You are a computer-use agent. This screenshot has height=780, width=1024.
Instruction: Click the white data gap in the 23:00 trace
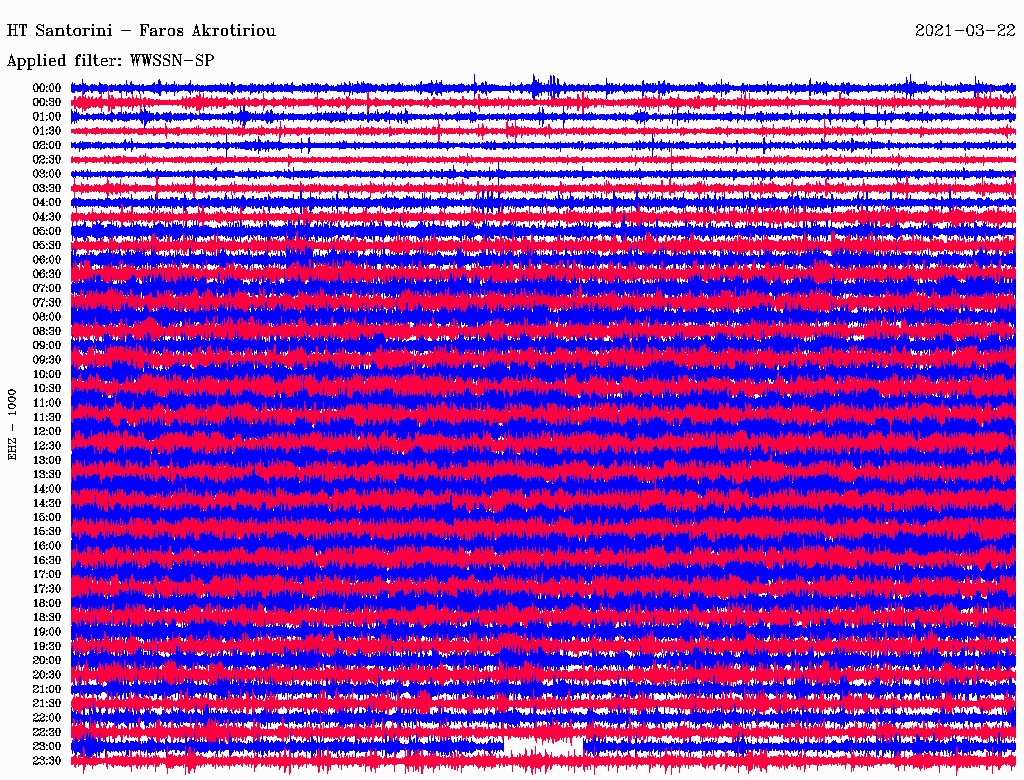(543, 747)
